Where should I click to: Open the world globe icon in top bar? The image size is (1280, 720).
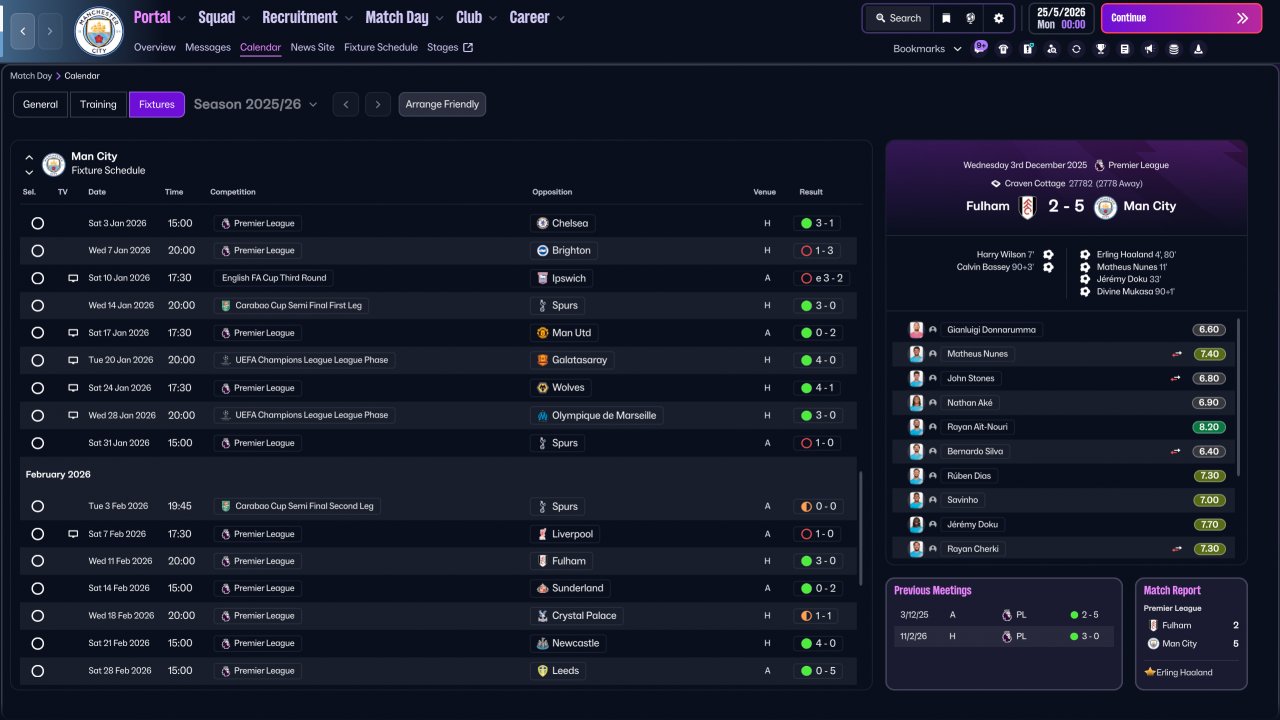point(971,18)
